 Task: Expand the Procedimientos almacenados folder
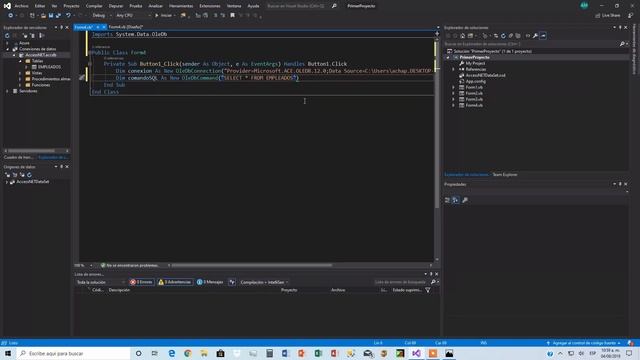pyautogui.click(x=20, y=79)
